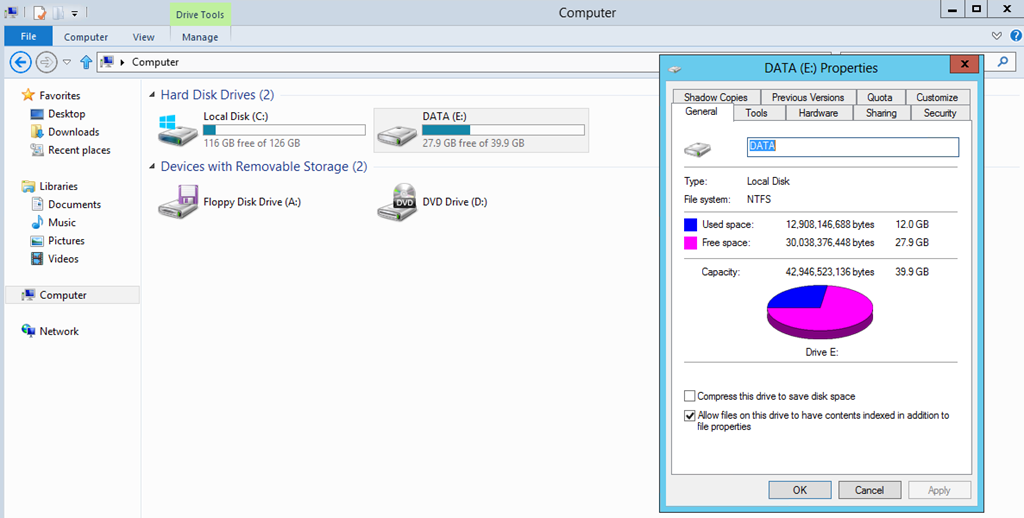This screenshot has width=1024, height=518.
Task: Click the search magnifier icon
Action: coord(1002,62)
